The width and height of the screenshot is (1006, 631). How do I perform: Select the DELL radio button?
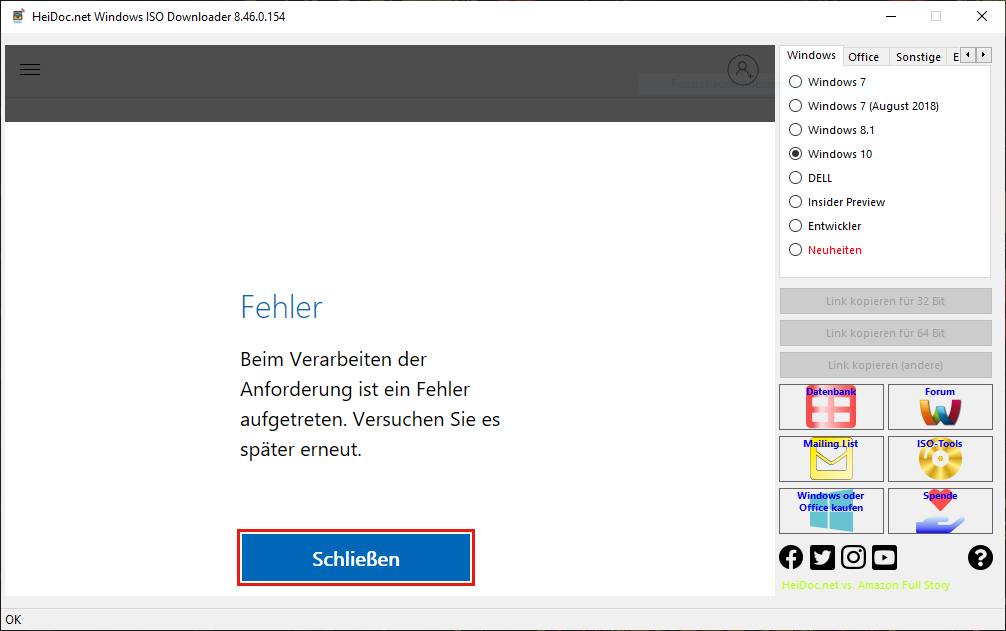coord(810,178)
